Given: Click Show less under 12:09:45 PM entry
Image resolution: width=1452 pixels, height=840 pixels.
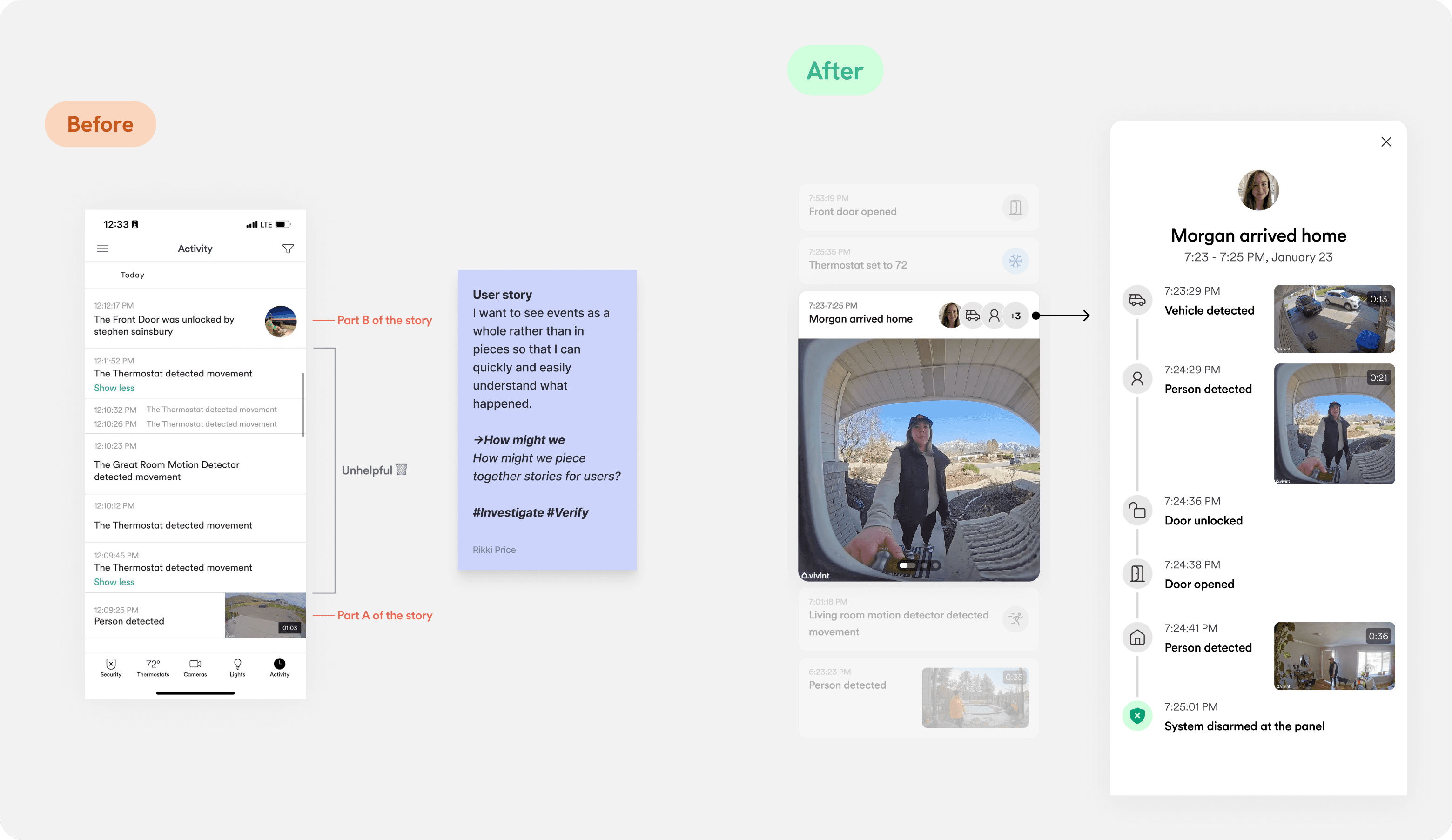Looking at the screenshot, I should coord(114,582).
